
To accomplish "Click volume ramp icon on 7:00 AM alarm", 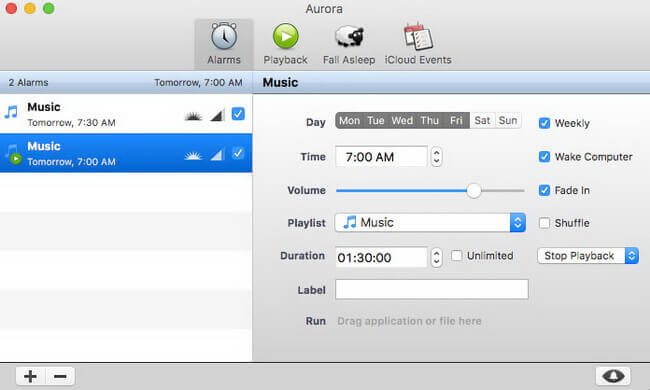I will [x=217, y=155].
